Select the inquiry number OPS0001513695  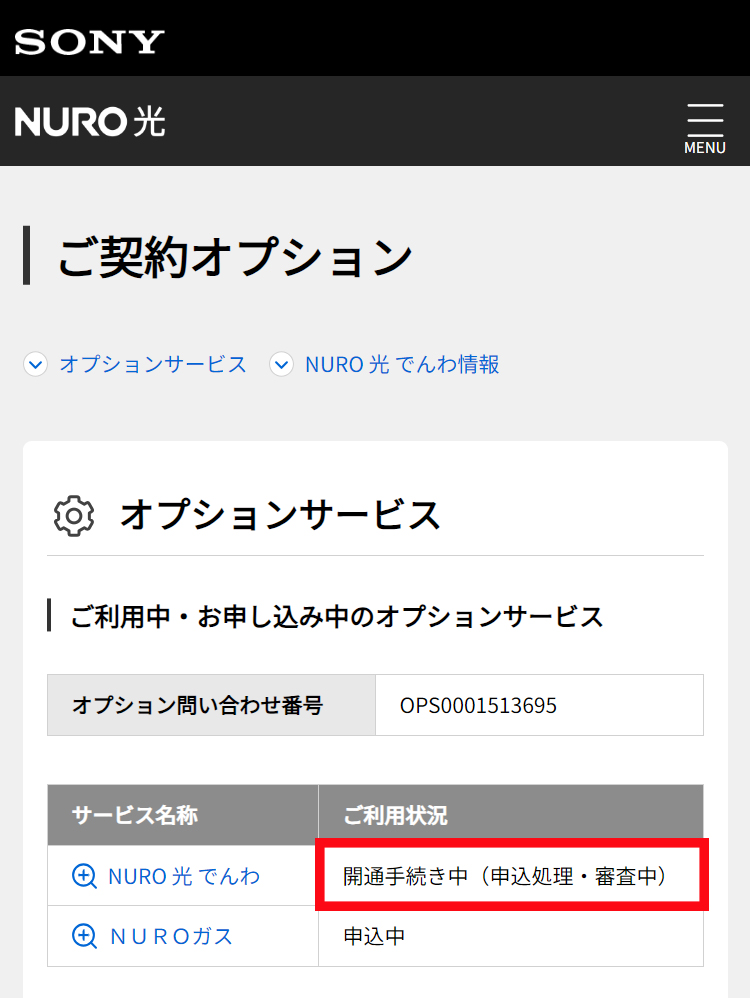pos(478,705)
